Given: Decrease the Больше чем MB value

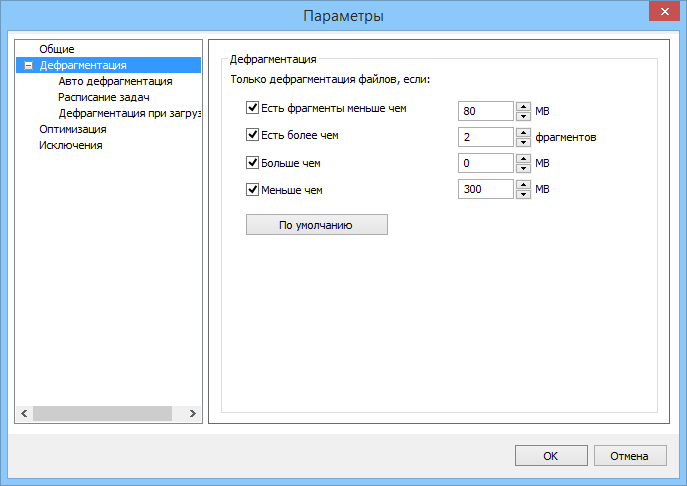Looking at the screenshot, I should point(523,168).
